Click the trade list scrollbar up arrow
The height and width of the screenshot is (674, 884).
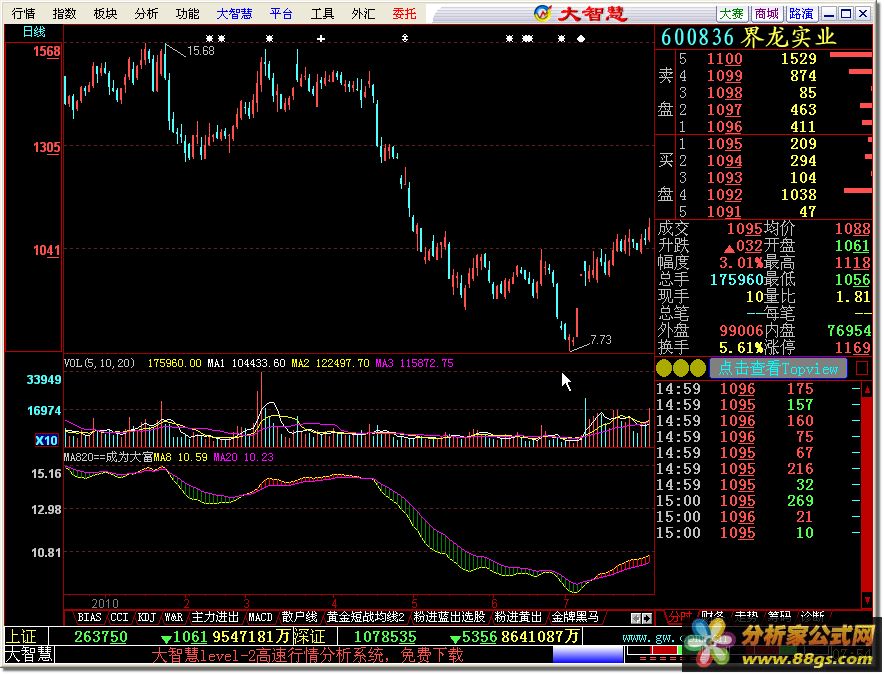[x=867, y=389]
